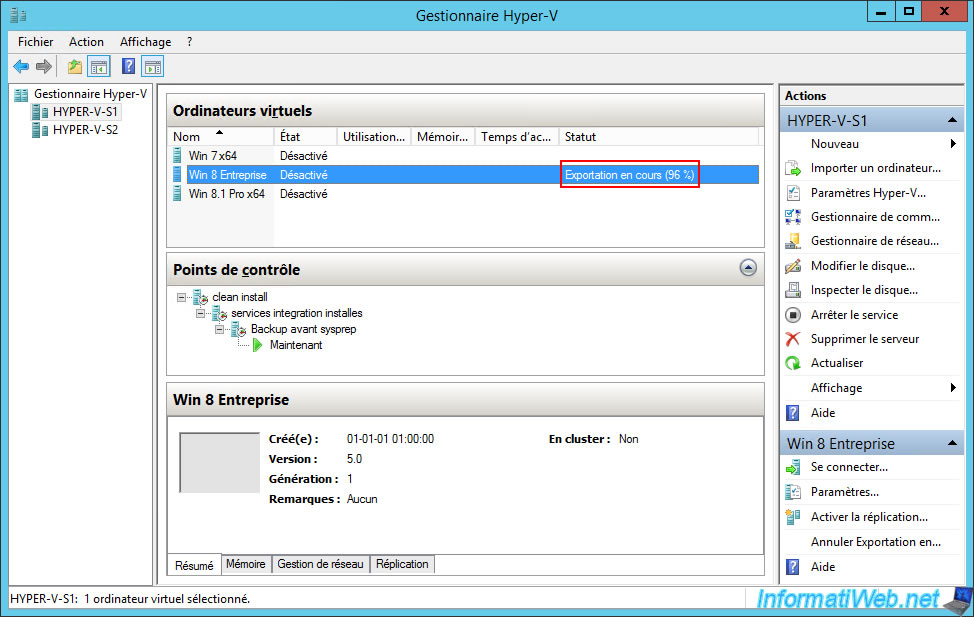Click the green Maintenant arrow icon

tap(258, 345)
